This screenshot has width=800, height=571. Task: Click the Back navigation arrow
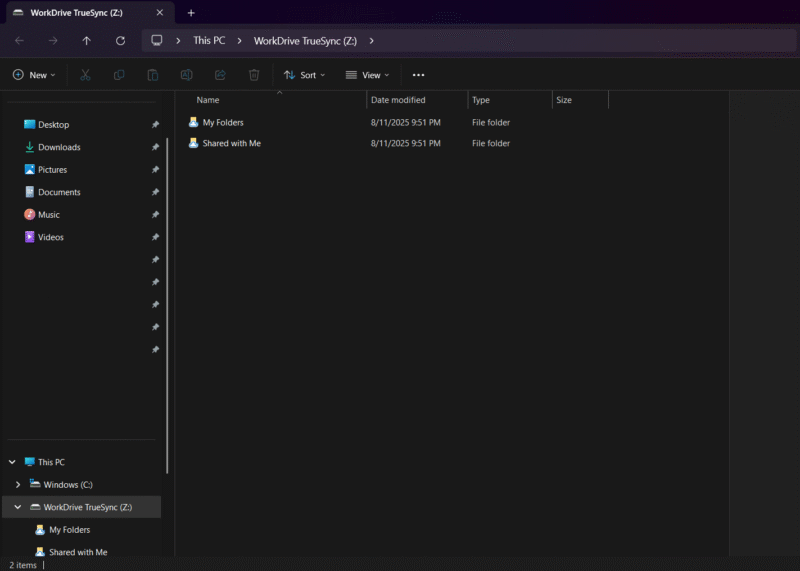coord(19,41)
